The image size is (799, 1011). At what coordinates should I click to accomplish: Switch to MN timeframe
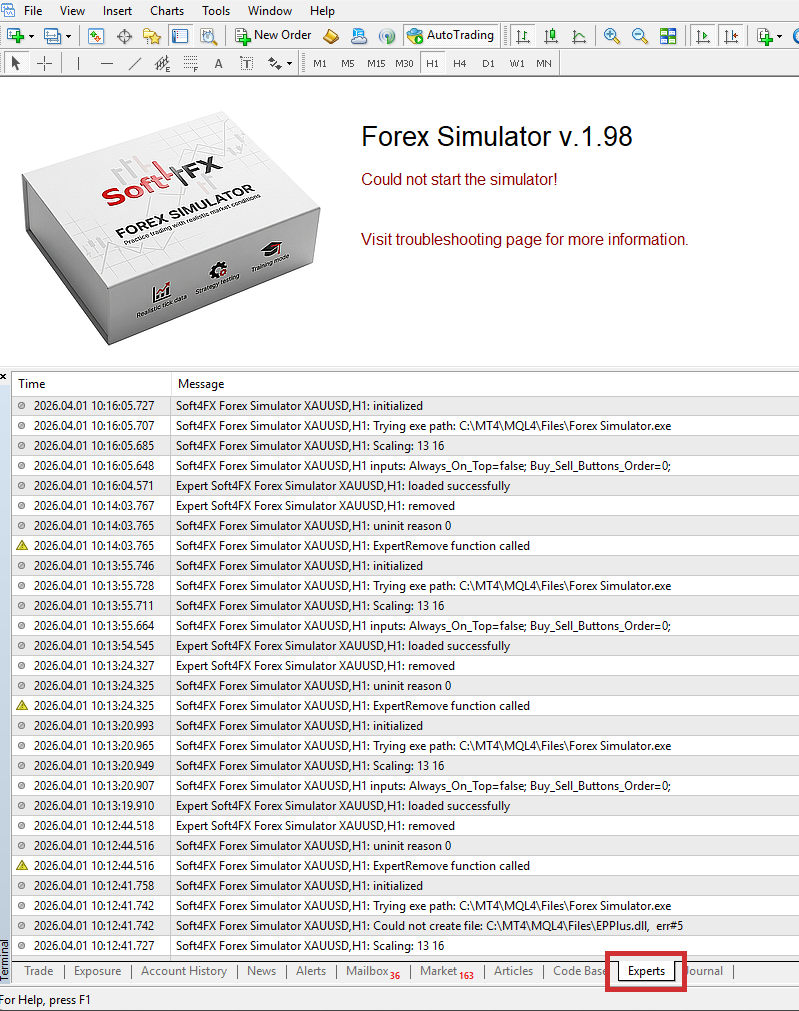544,63
